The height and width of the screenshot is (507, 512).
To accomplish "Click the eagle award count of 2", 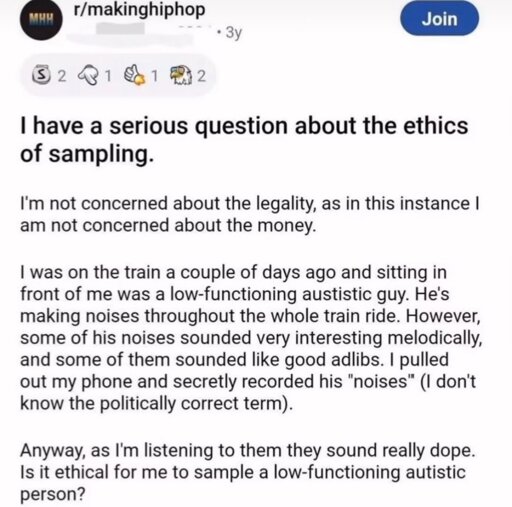I will [x=201, y=76].
